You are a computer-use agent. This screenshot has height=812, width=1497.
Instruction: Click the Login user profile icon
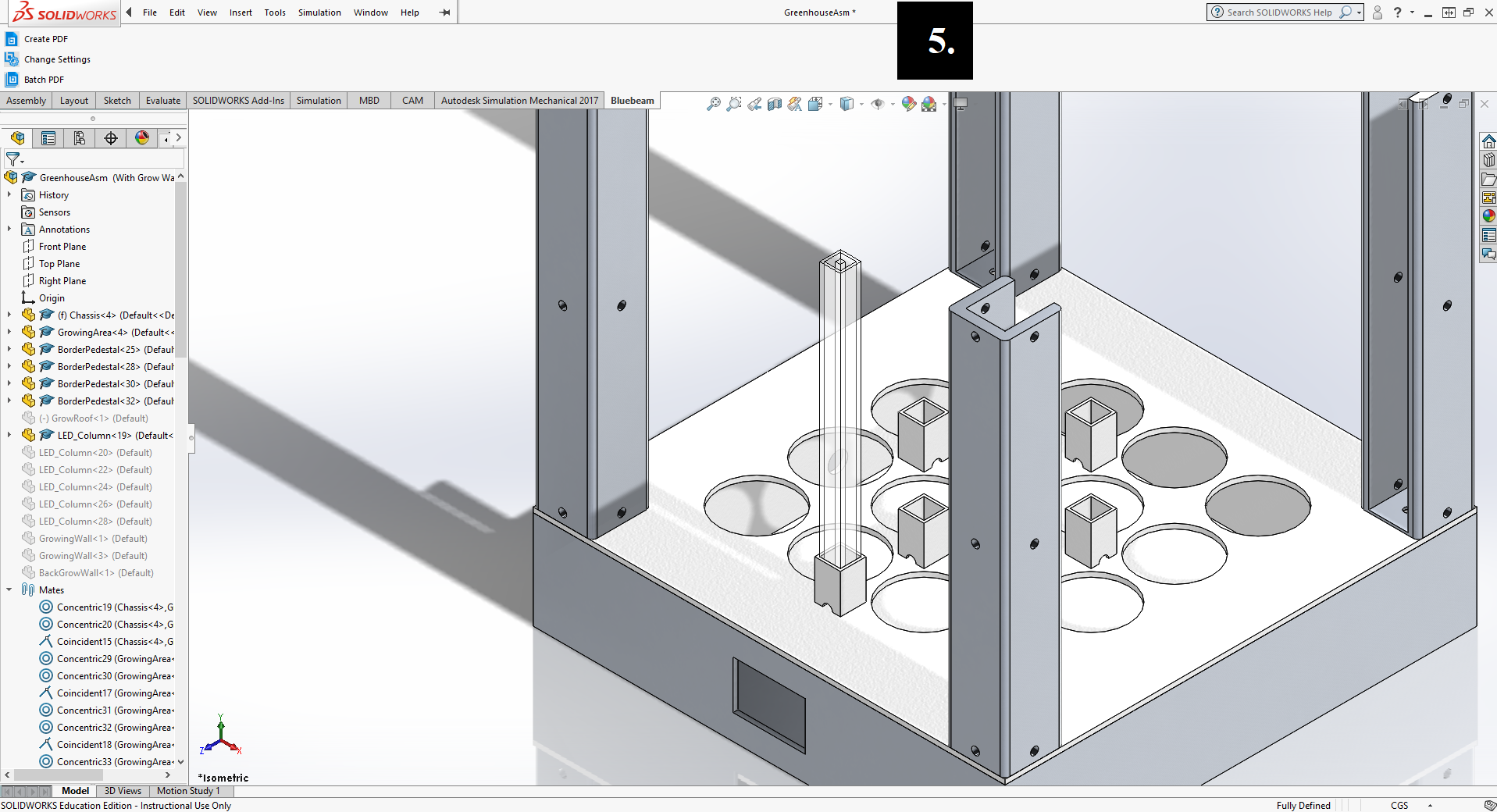coord(1378,12)
